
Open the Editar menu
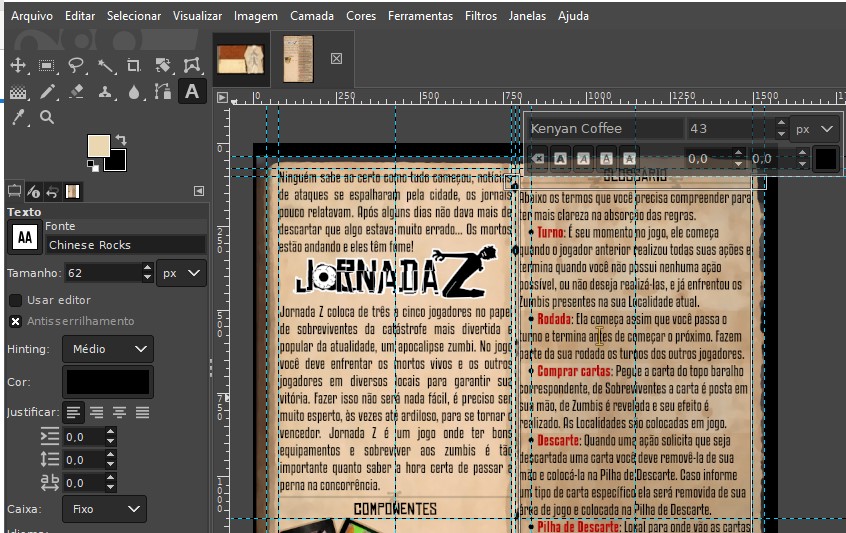click(80, 16)
